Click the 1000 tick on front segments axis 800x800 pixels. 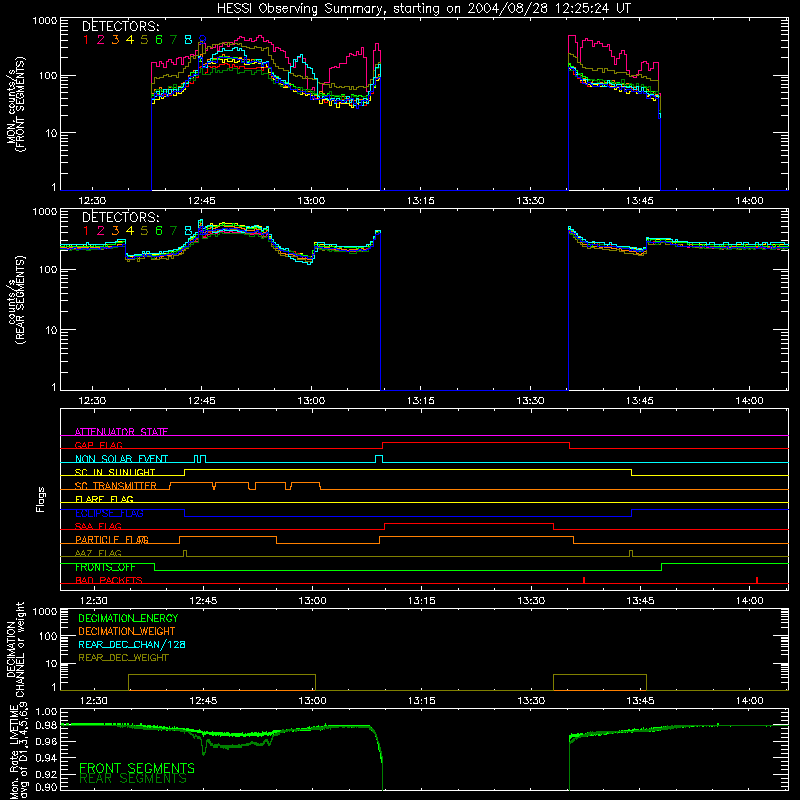point(45,21)
